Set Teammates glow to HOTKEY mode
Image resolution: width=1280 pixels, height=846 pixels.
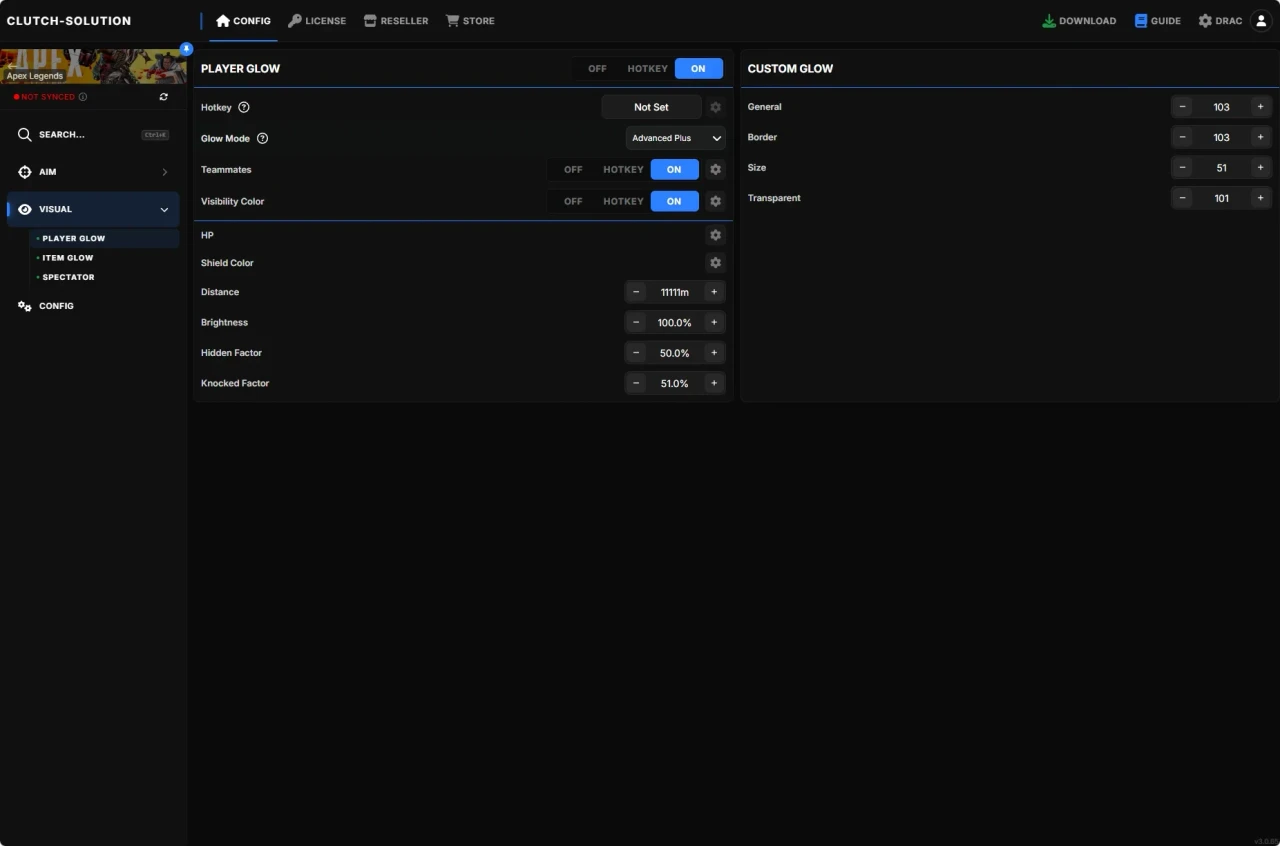(x=622, y=169)
